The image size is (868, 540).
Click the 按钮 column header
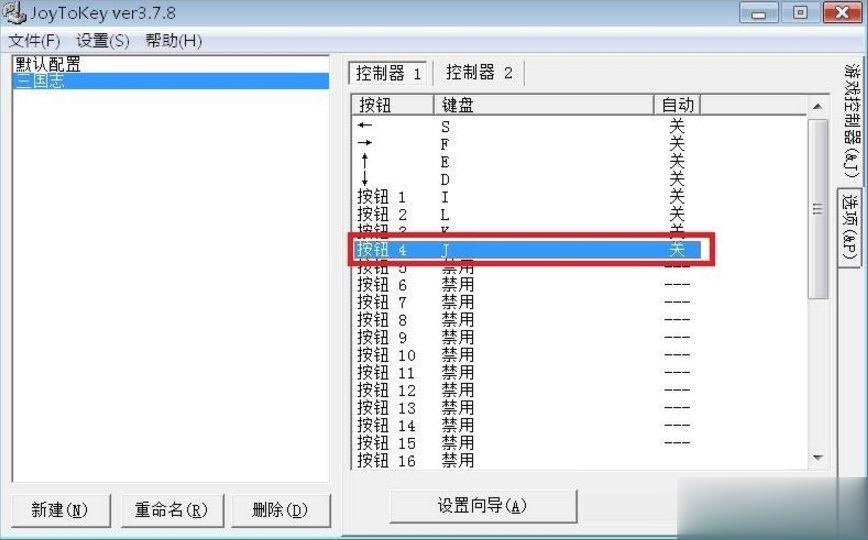(392, 105)
